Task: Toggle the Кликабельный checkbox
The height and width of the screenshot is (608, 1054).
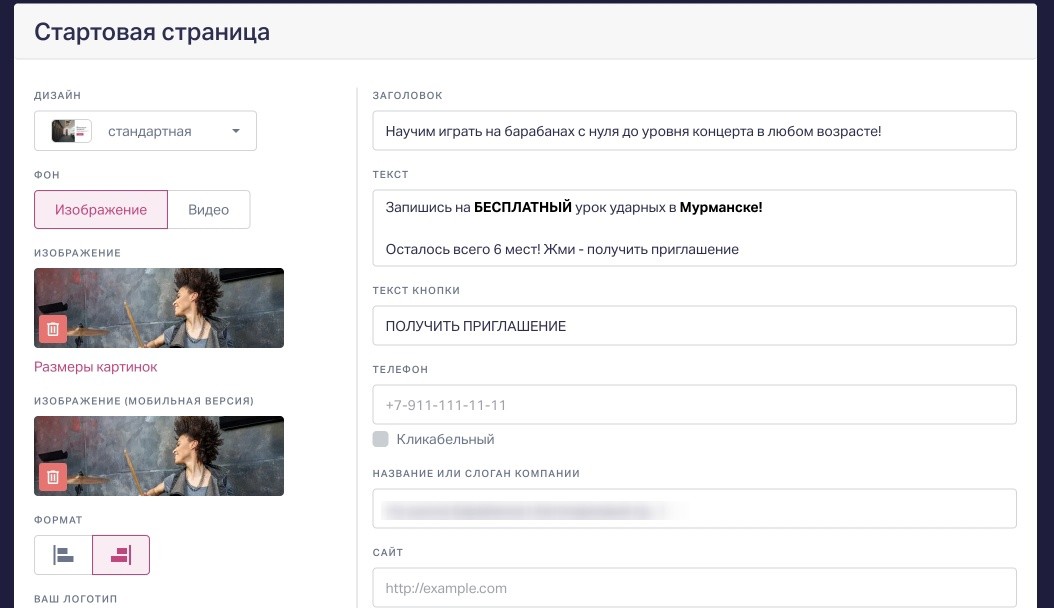Action: 380,439
